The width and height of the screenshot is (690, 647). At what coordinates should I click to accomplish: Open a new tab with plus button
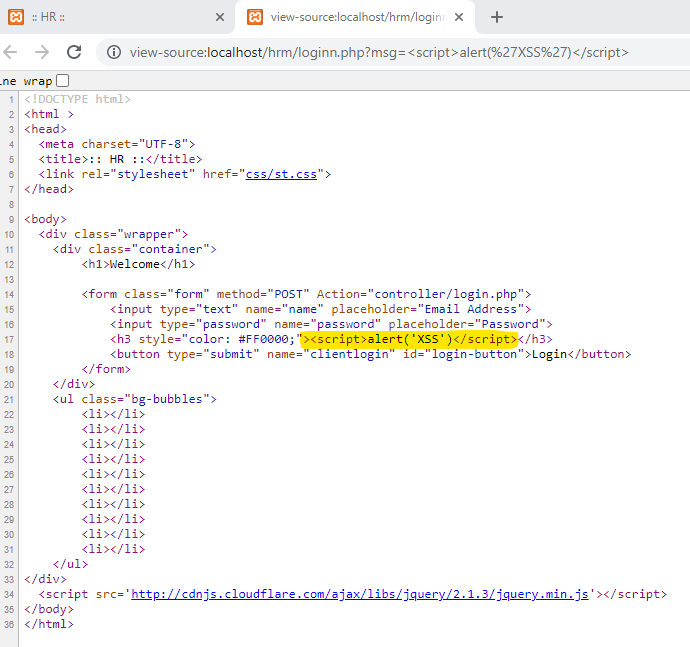(496, 17)
